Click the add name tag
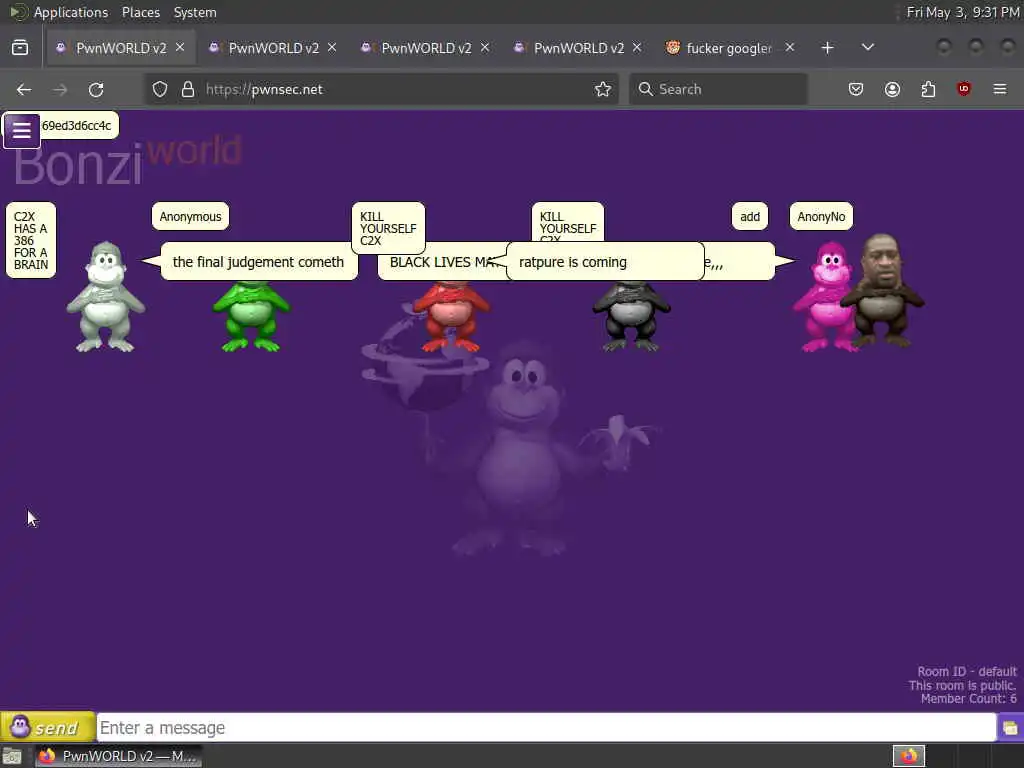 point(750,216)
